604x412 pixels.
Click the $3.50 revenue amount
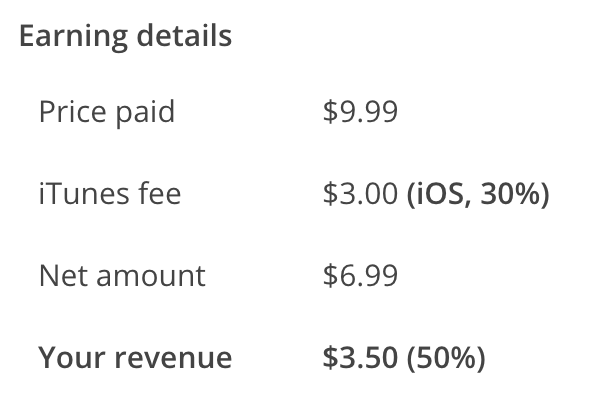point(360,357)
